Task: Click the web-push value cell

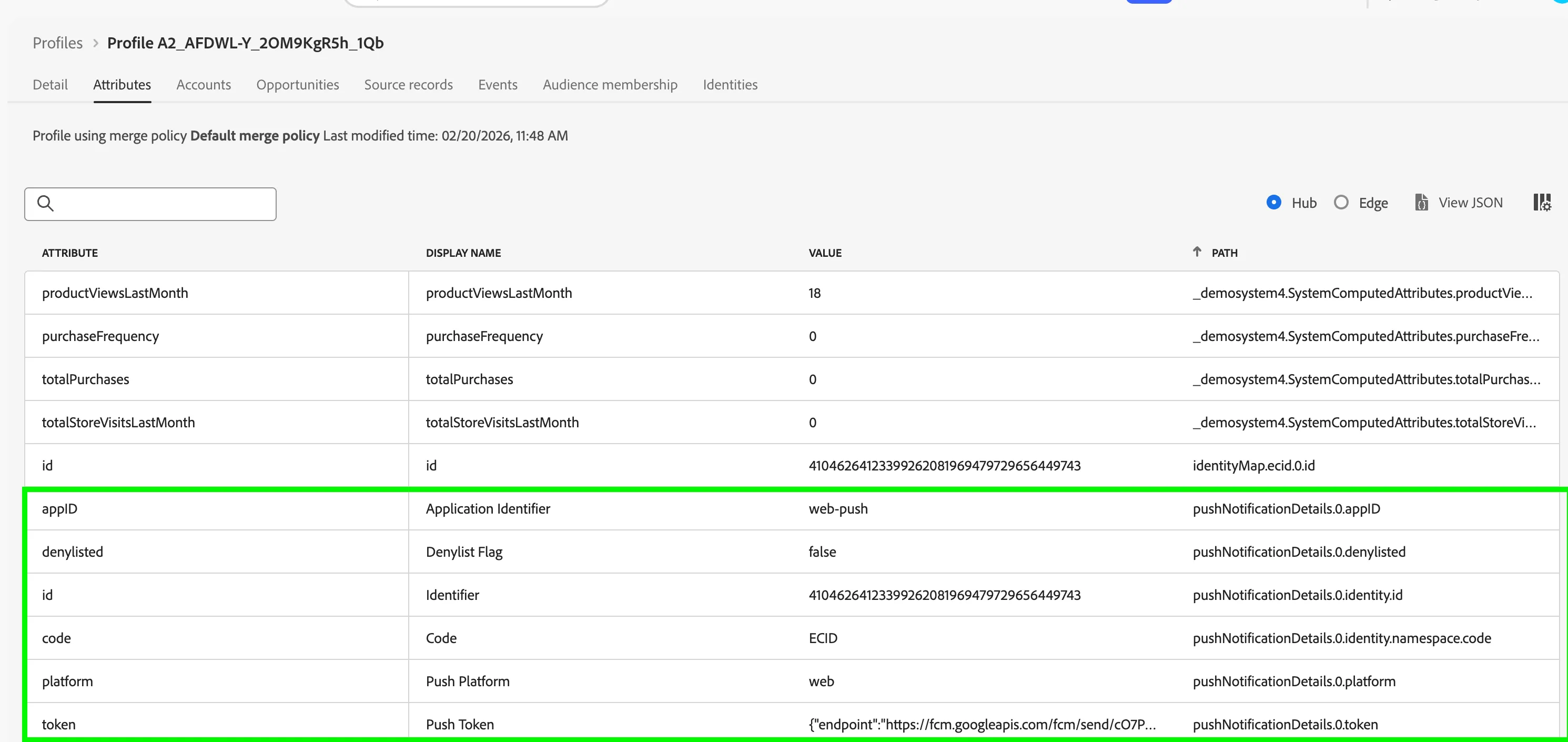Action: pyautogui.click(x=838, y=509)
